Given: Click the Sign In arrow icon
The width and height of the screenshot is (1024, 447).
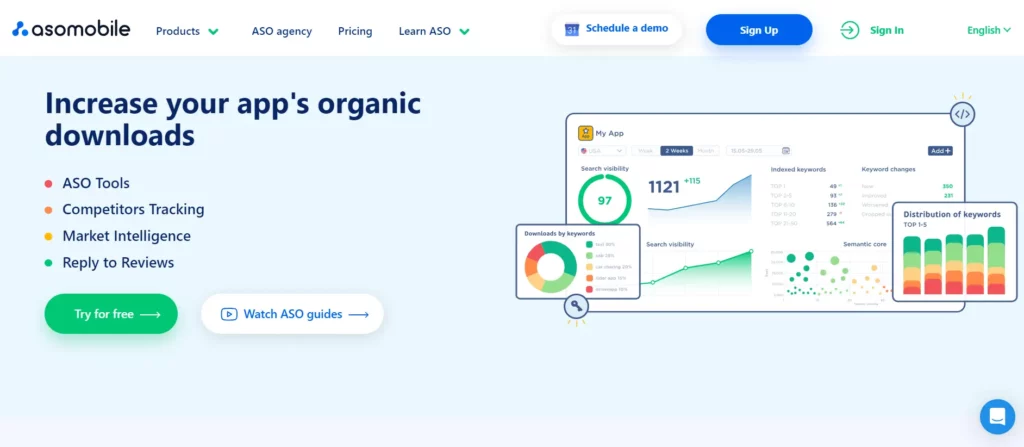Looking at the screenshot, I should [x=849, y=30].
